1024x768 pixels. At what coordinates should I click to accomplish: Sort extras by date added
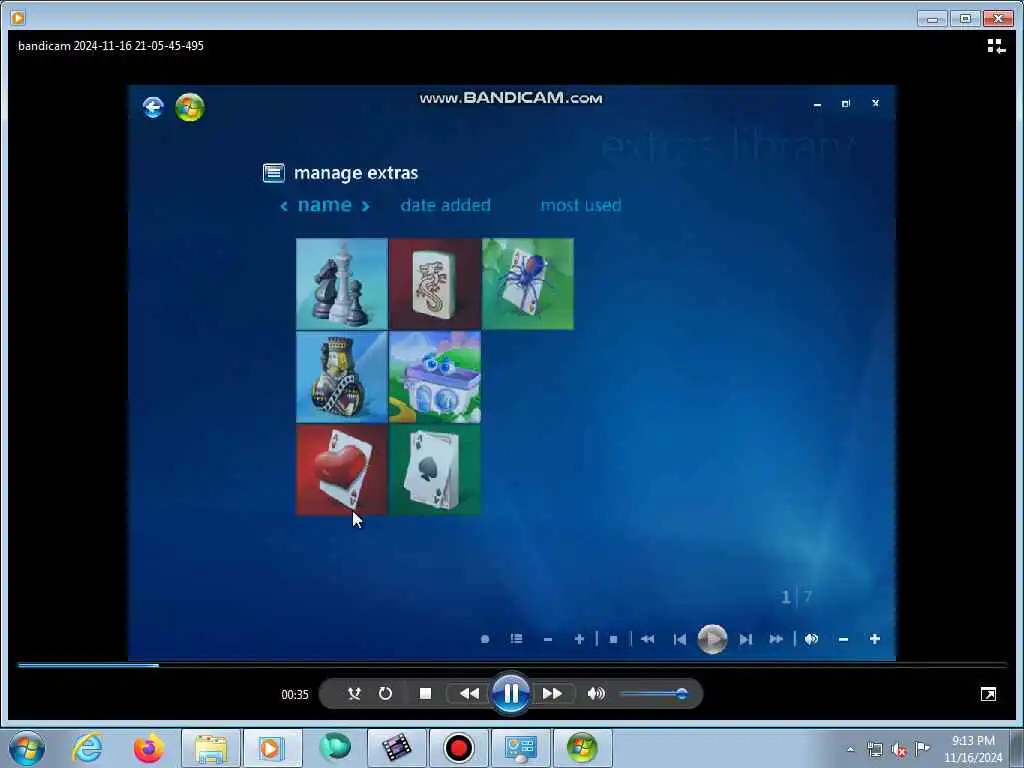pos(445,205)
